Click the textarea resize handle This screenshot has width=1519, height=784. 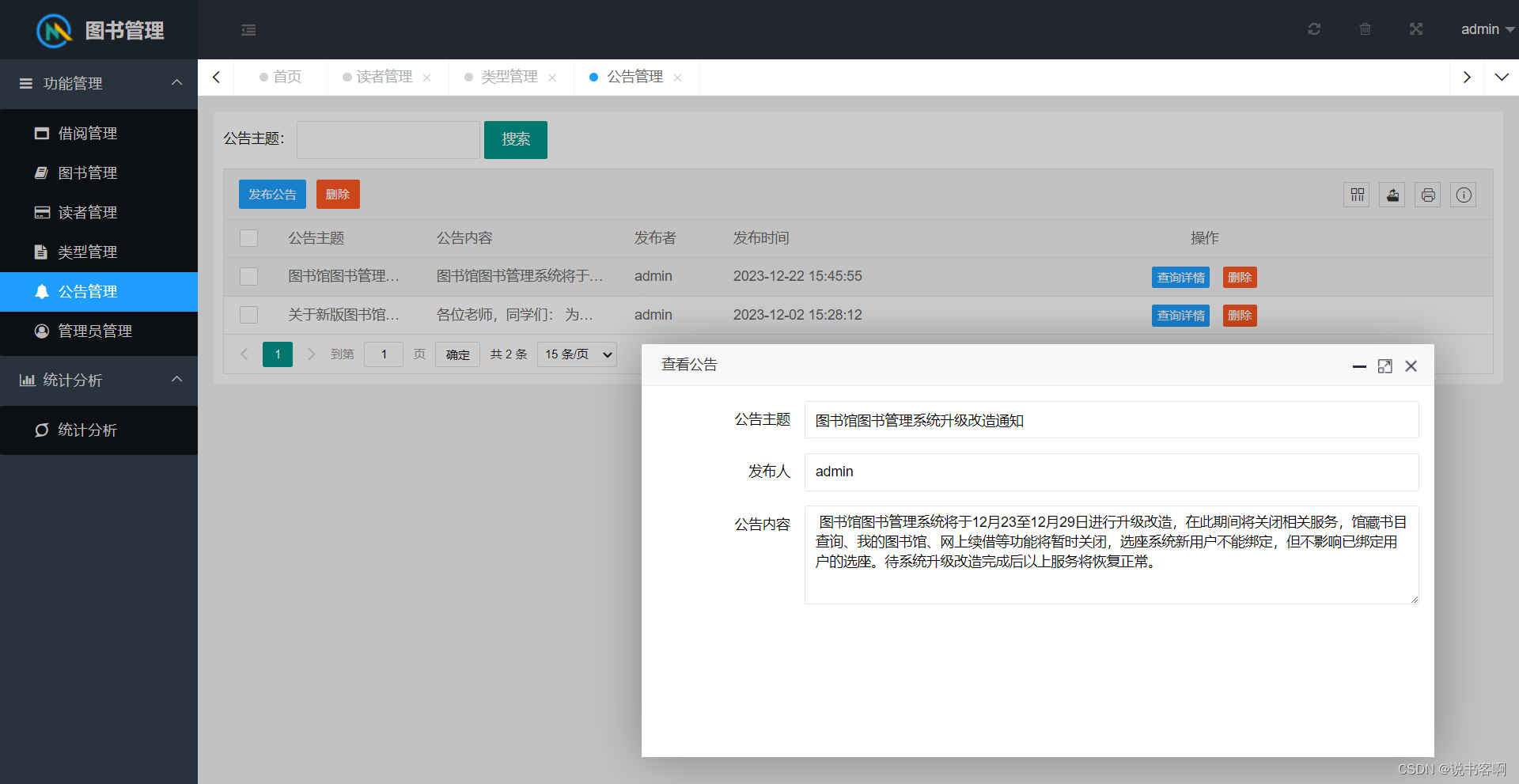click(x=1414, y=600)
